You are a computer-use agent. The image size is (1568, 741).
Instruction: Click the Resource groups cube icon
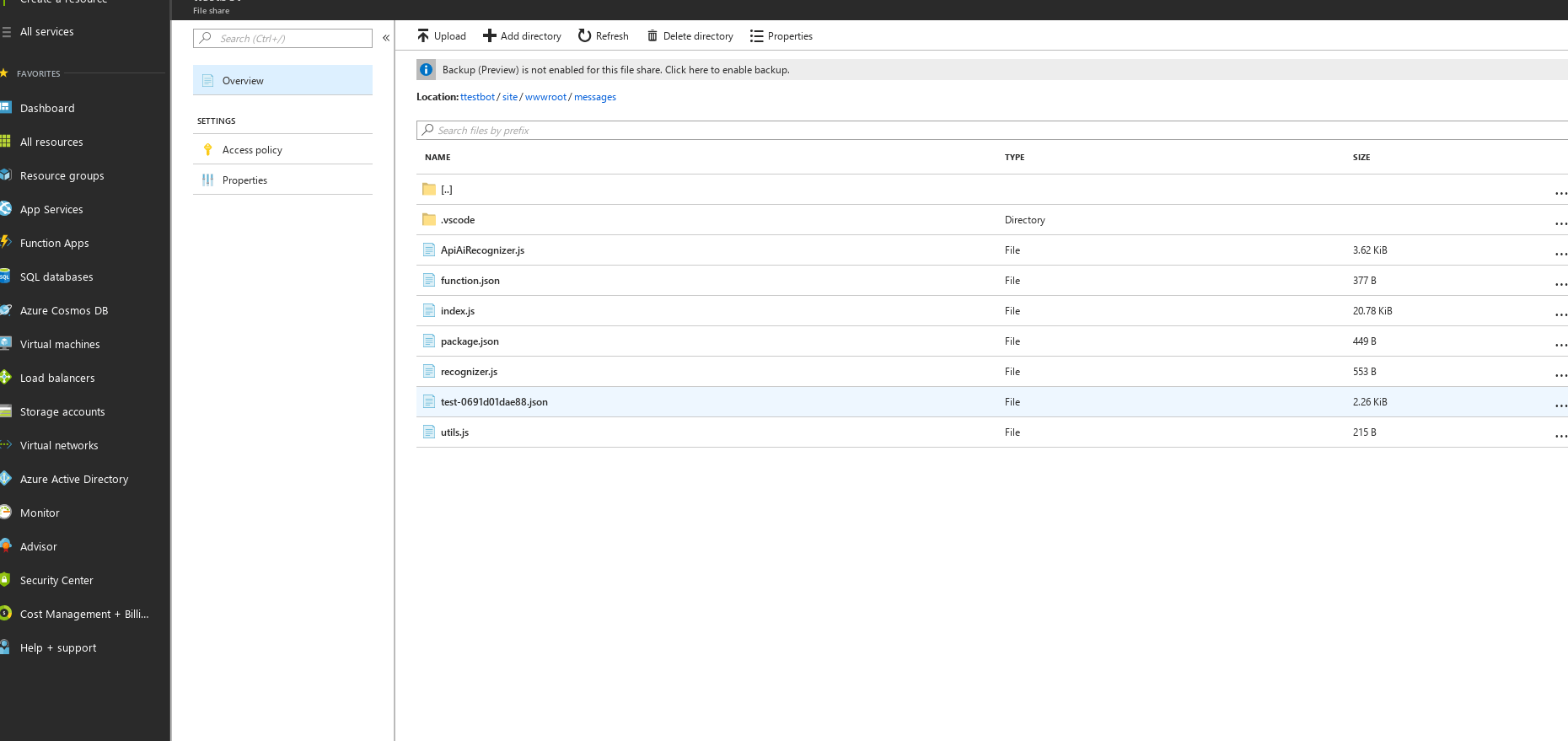[5, 175]
